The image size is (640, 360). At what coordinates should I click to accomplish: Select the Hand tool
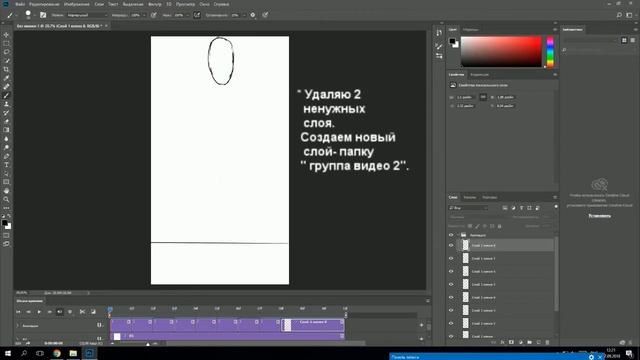(6, 191)
